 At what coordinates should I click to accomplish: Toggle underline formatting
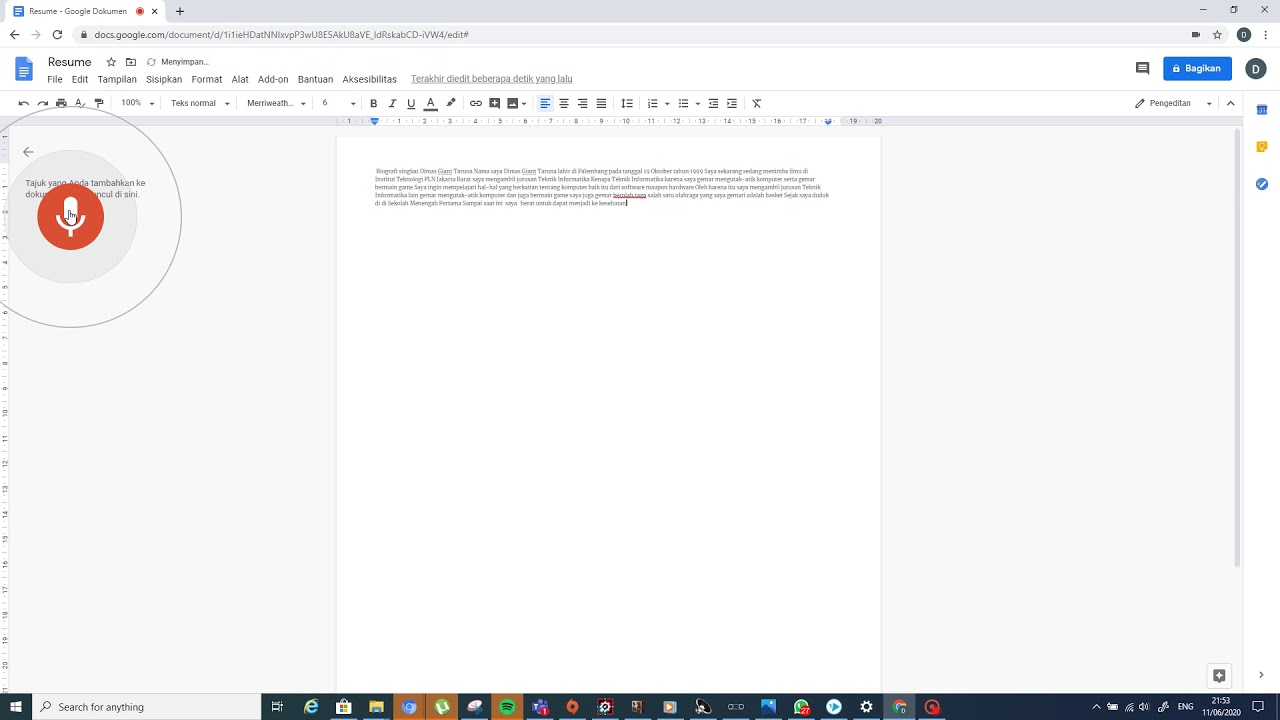pos(411,103)
